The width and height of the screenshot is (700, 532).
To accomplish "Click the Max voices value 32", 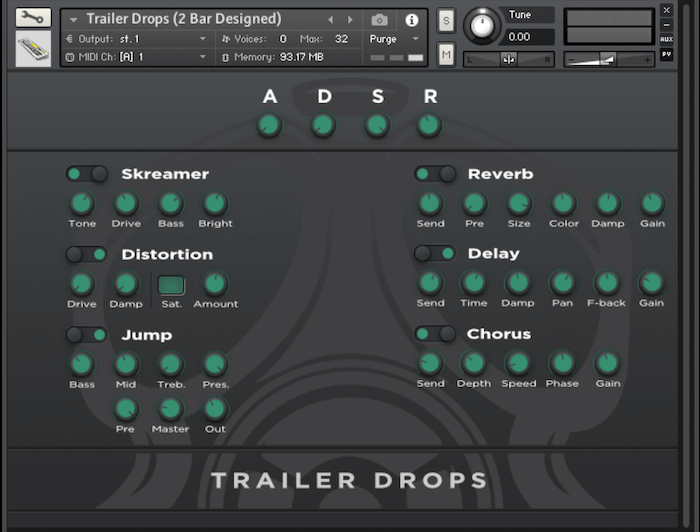I will click(x=342, y=39).
